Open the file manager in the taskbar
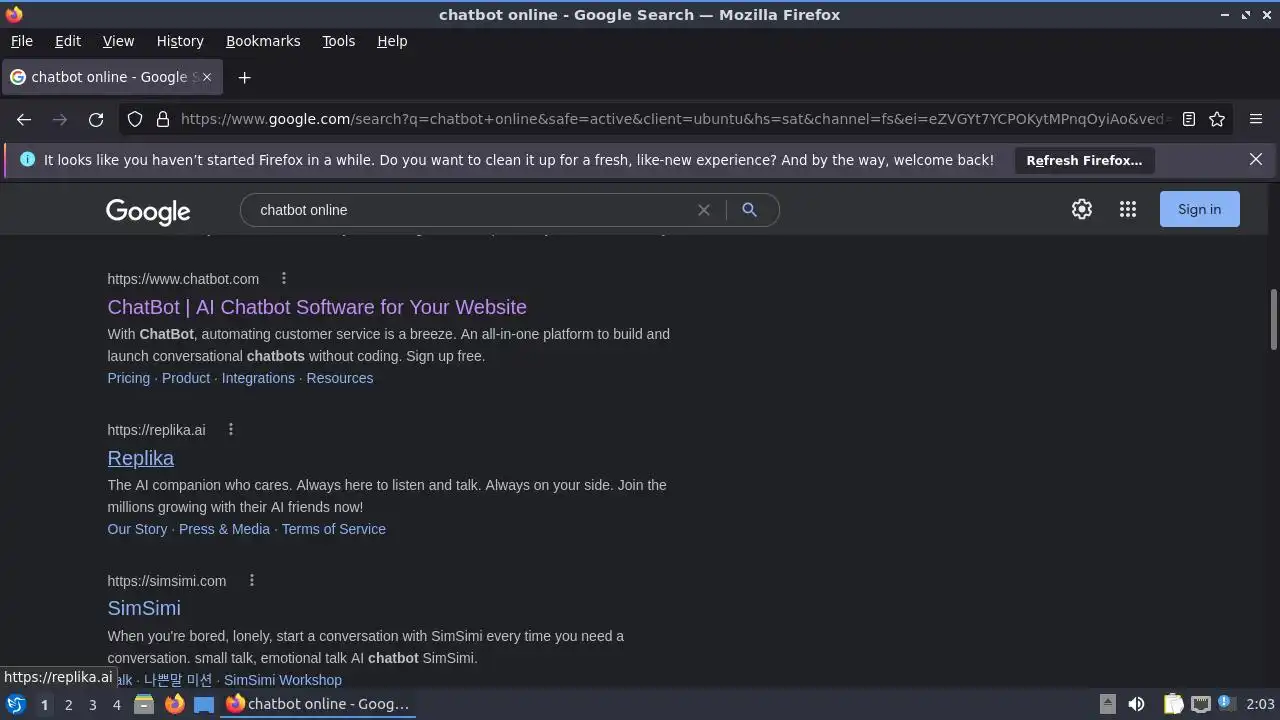This screenshot has width=1280, height=720. click(144, 704)
